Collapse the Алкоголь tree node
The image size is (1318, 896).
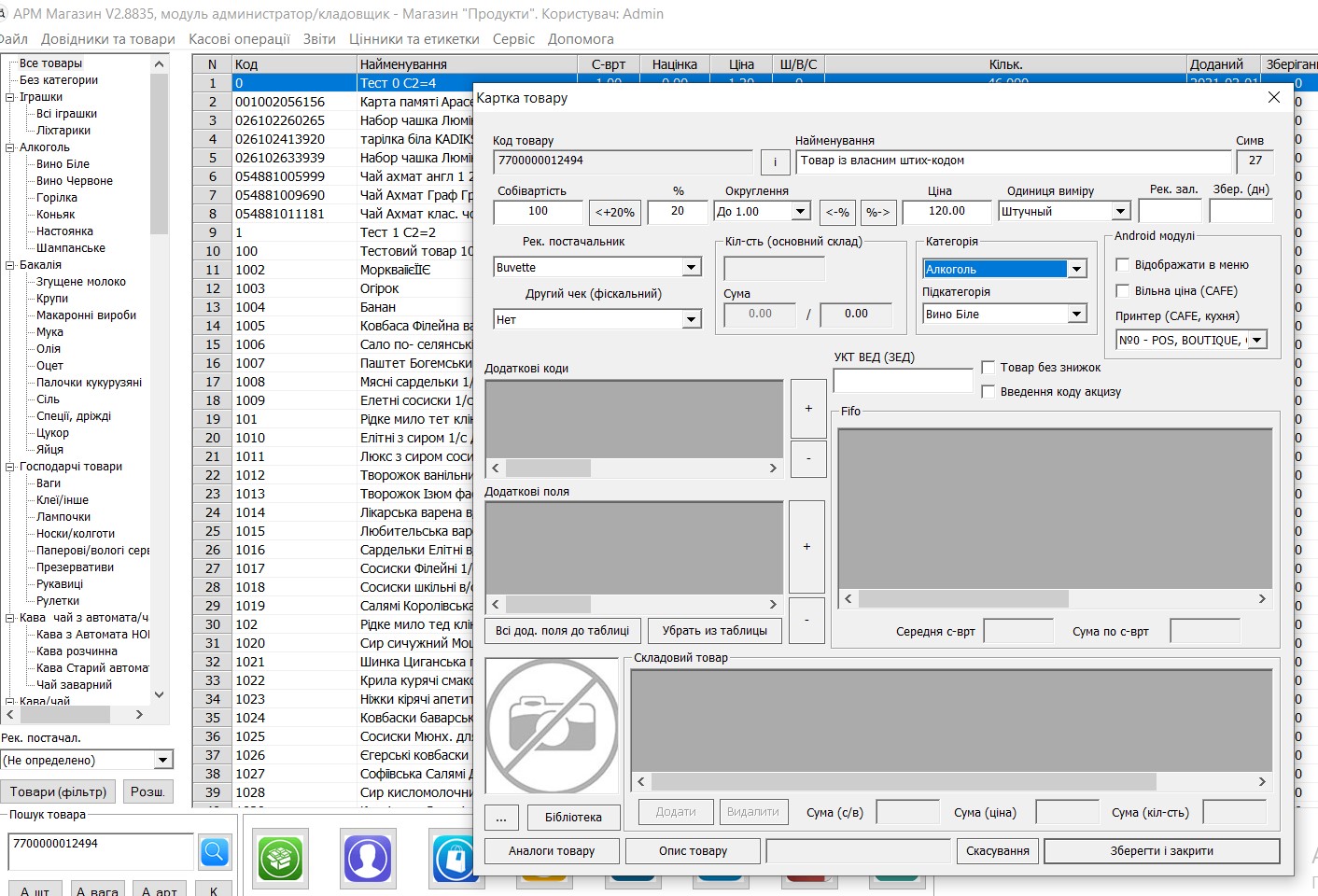point(10,147)
